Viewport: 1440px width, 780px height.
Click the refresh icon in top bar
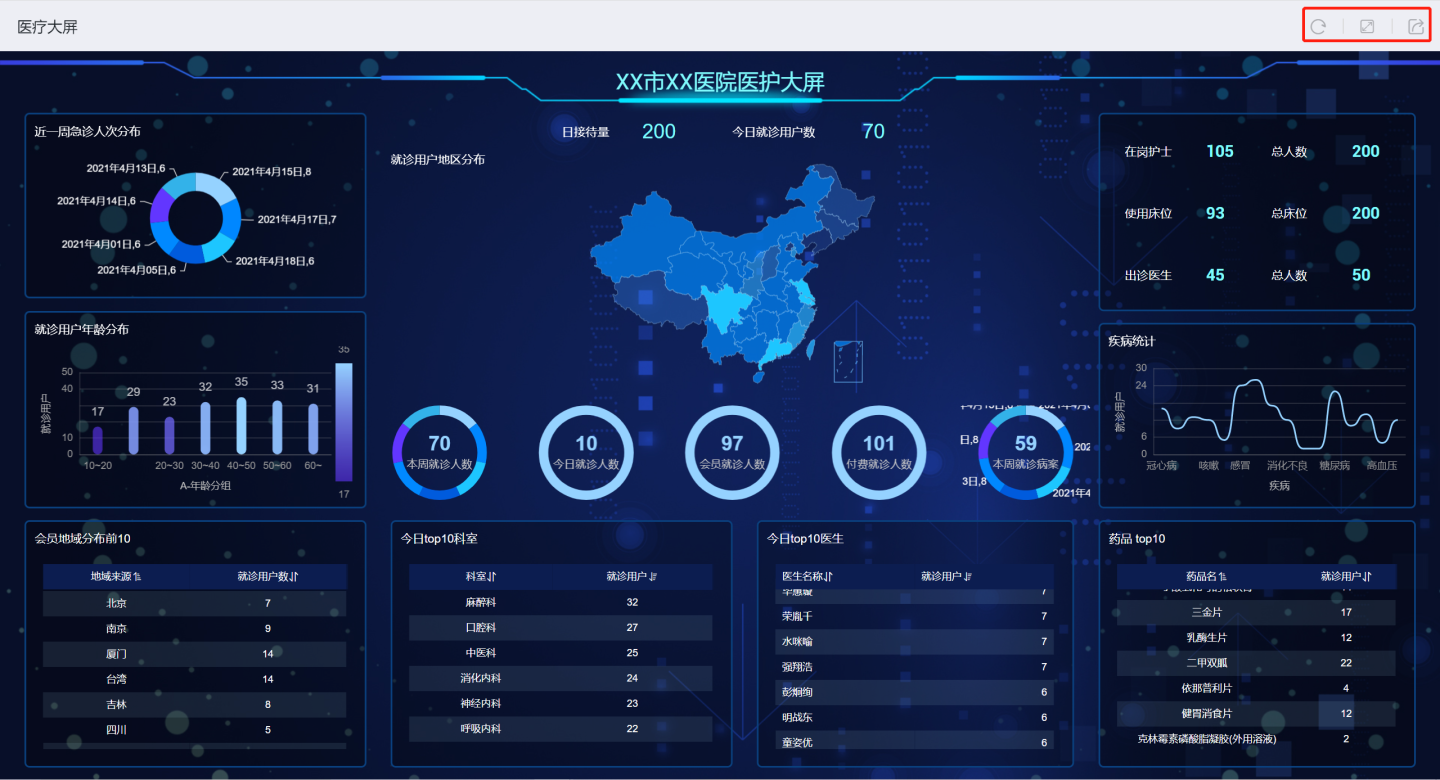[x=1318, y=27]
